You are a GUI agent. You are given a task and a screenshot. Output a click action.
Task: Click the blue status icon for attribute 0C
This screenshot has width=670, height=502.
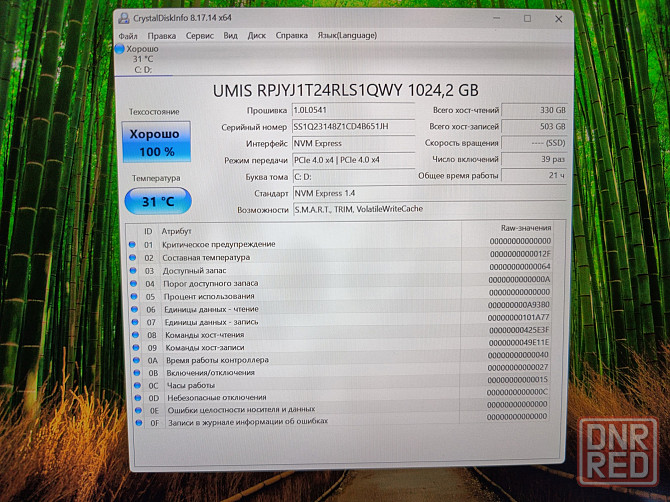click(x=137, y=385)
